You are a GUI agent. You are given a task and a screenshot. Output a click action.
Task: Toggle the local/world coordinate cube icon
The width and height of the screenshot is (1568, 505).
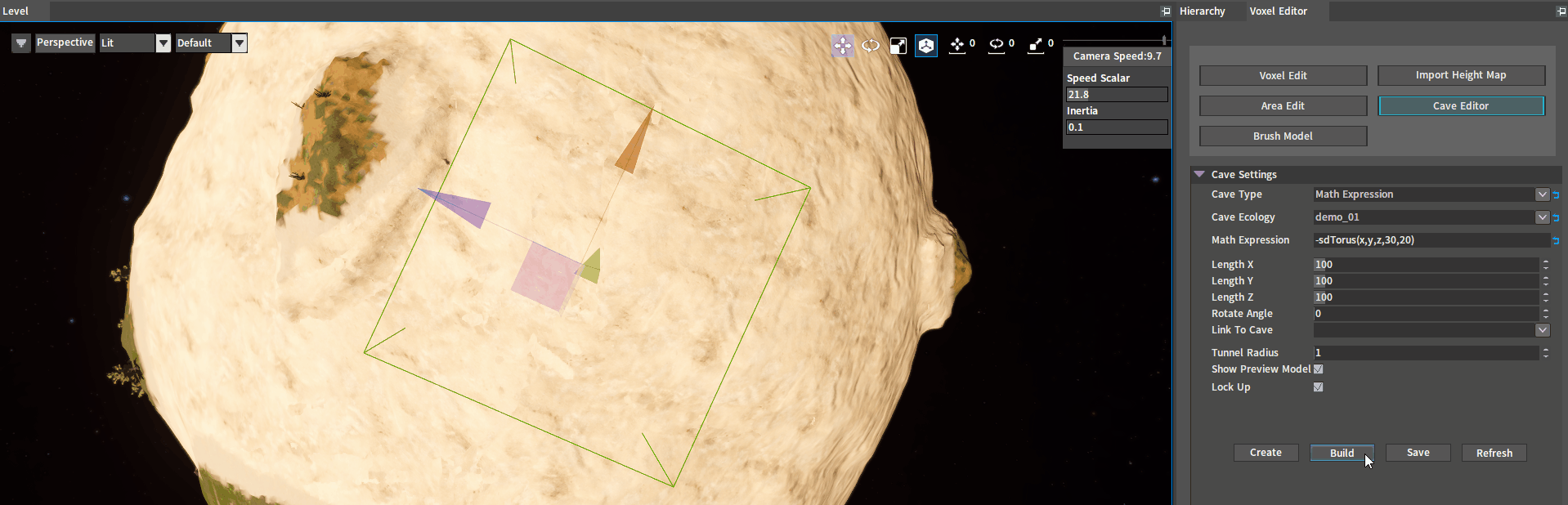[926, 46]
